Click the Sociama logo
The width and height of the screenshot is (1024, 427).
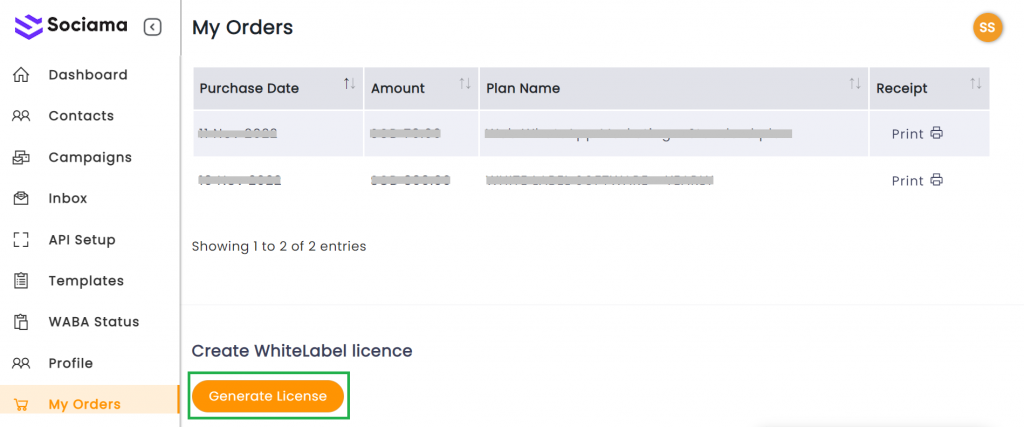coord(70,26)
